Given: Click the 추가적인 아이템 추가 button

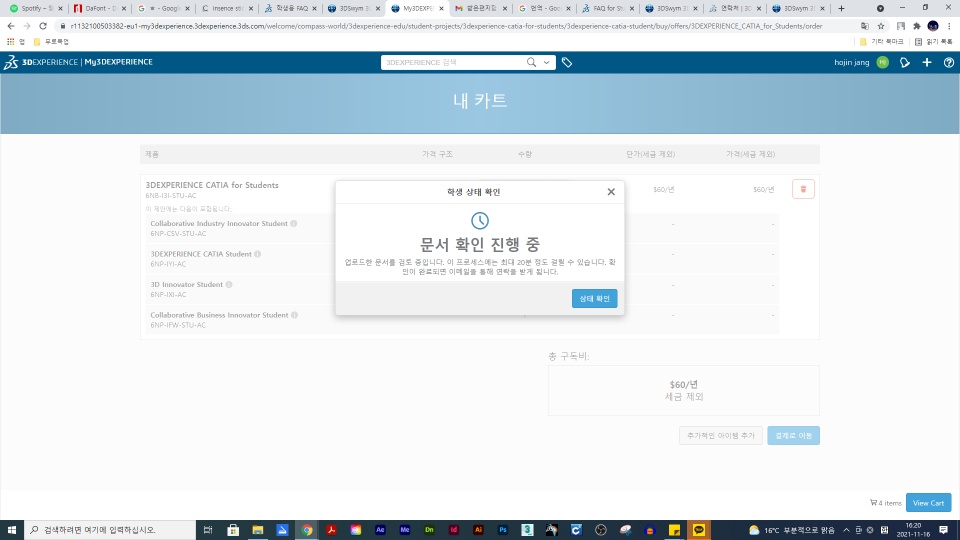Looking at the screenshot, I should 721,435.
